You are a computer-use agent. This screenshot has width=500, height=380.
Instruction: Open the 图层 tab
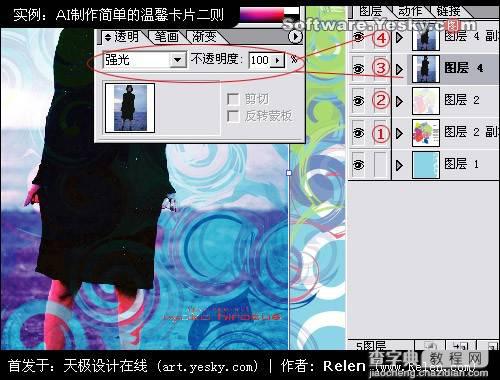[x=370, y=12]
